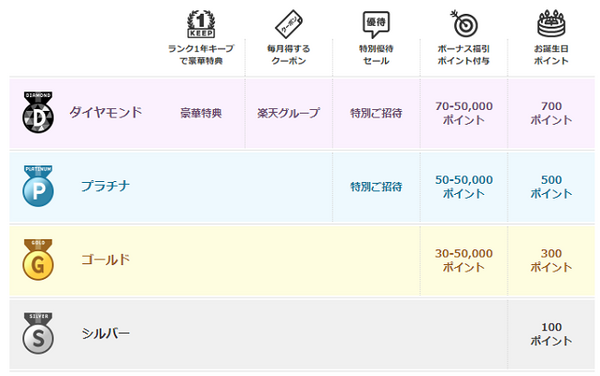Click 特別ご招待 in the Platinum row
600x376 pixels.
click(x=376, y=187)
